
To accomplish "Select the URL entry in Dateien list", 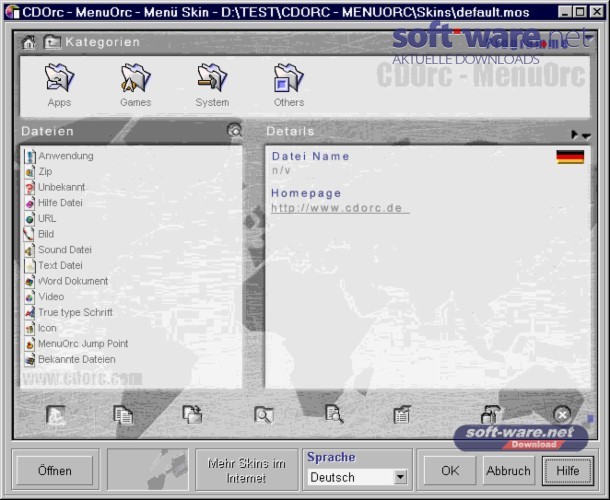I will click(x=40, y=218).
